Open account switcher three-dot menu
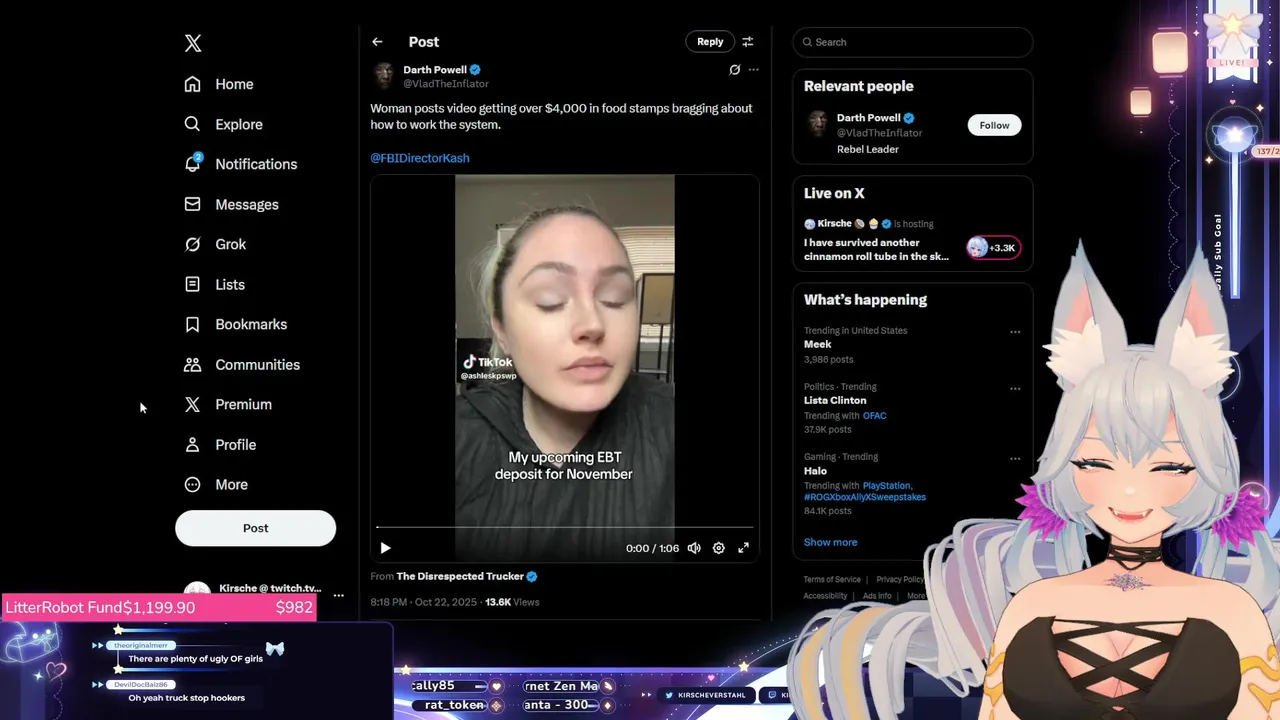 [338, 596]
